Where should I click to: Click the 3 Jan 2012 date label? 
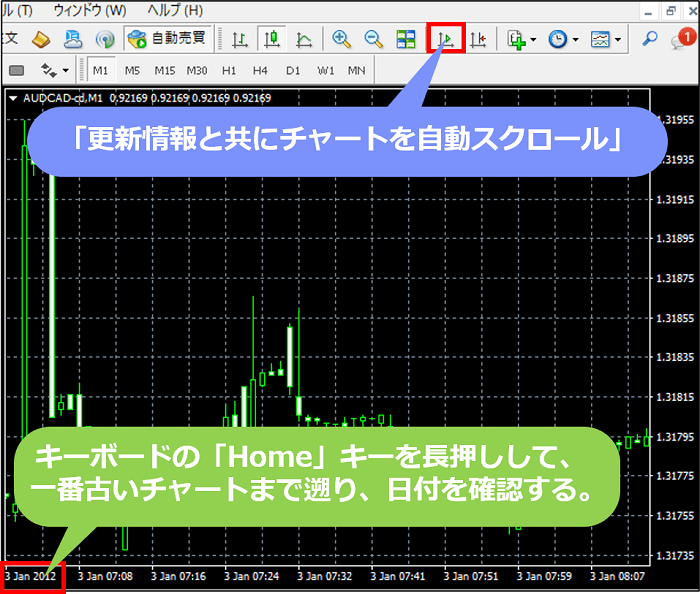click(x=32, y=577)
